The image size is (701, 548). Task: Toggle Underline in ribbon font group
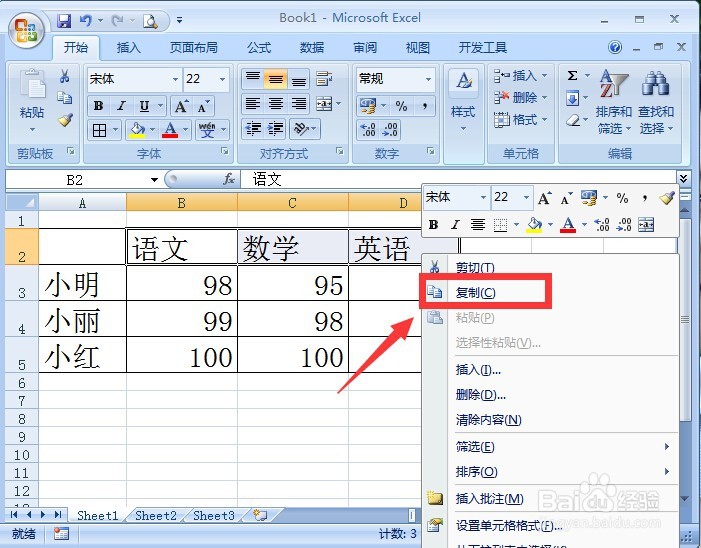tap(144, 106)
